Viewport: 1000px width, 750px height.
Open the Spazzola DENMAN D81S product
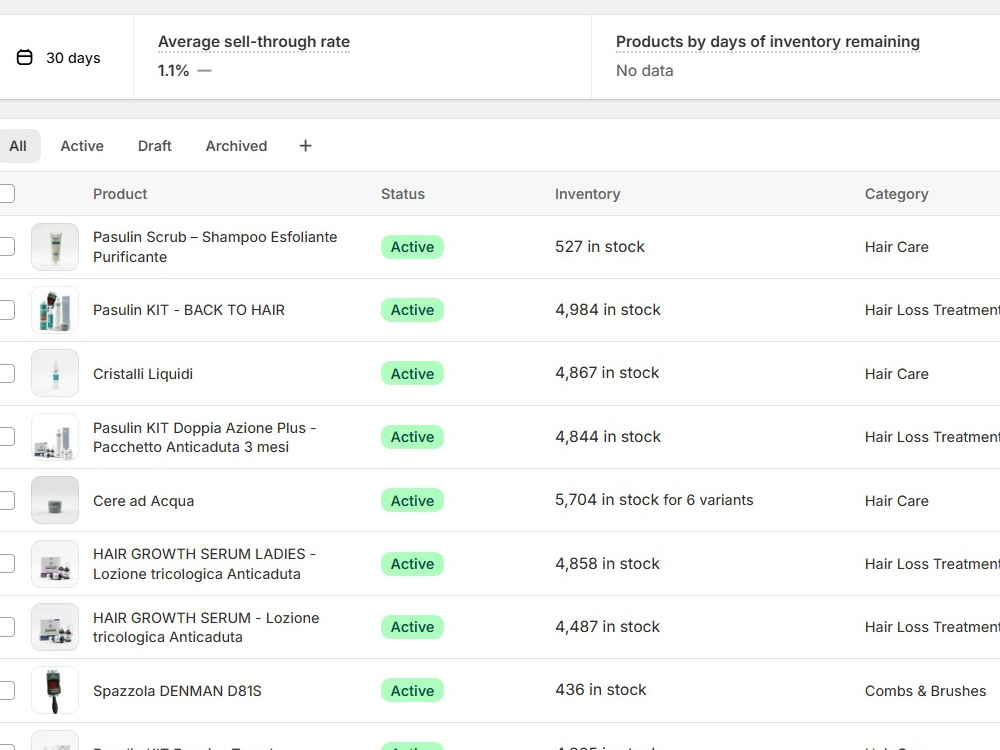click(x=177, y=691)
